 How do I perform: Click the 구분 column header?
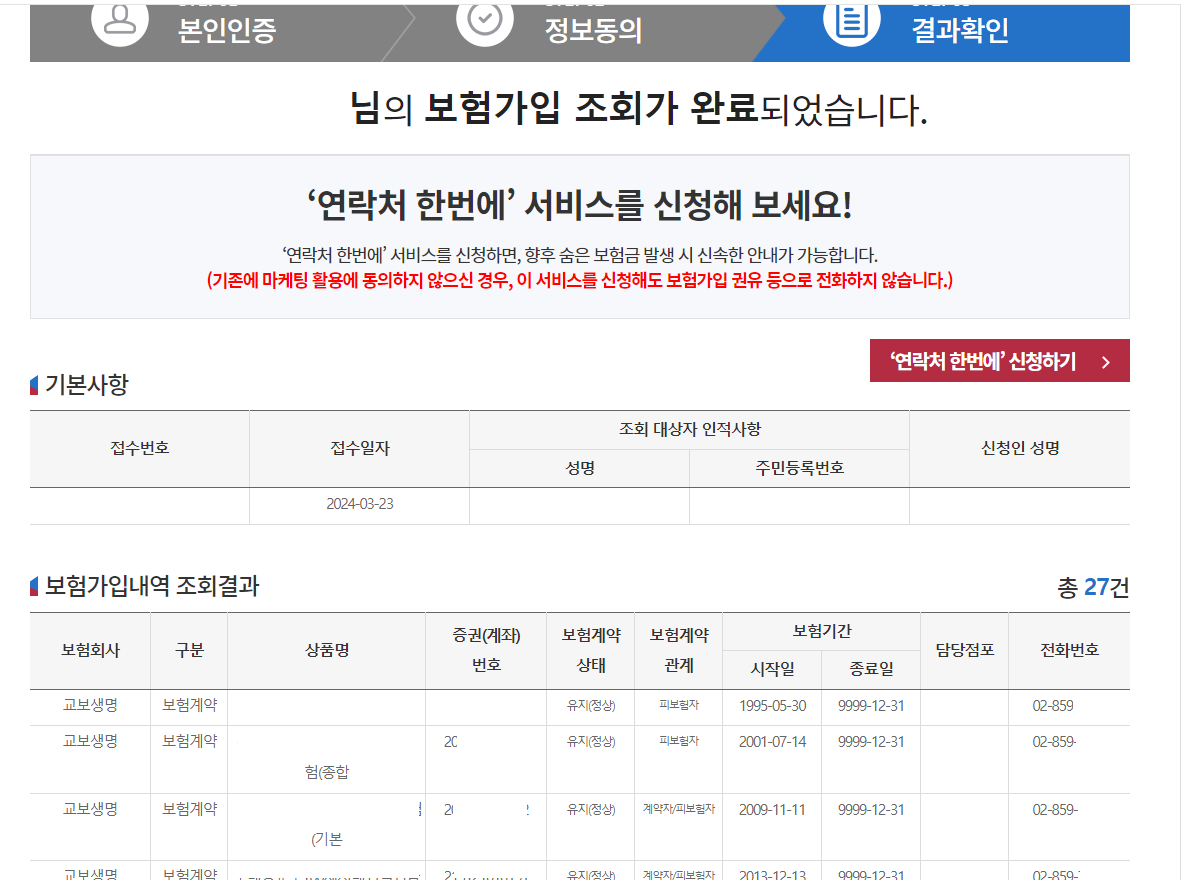click(x=189, y=650)
